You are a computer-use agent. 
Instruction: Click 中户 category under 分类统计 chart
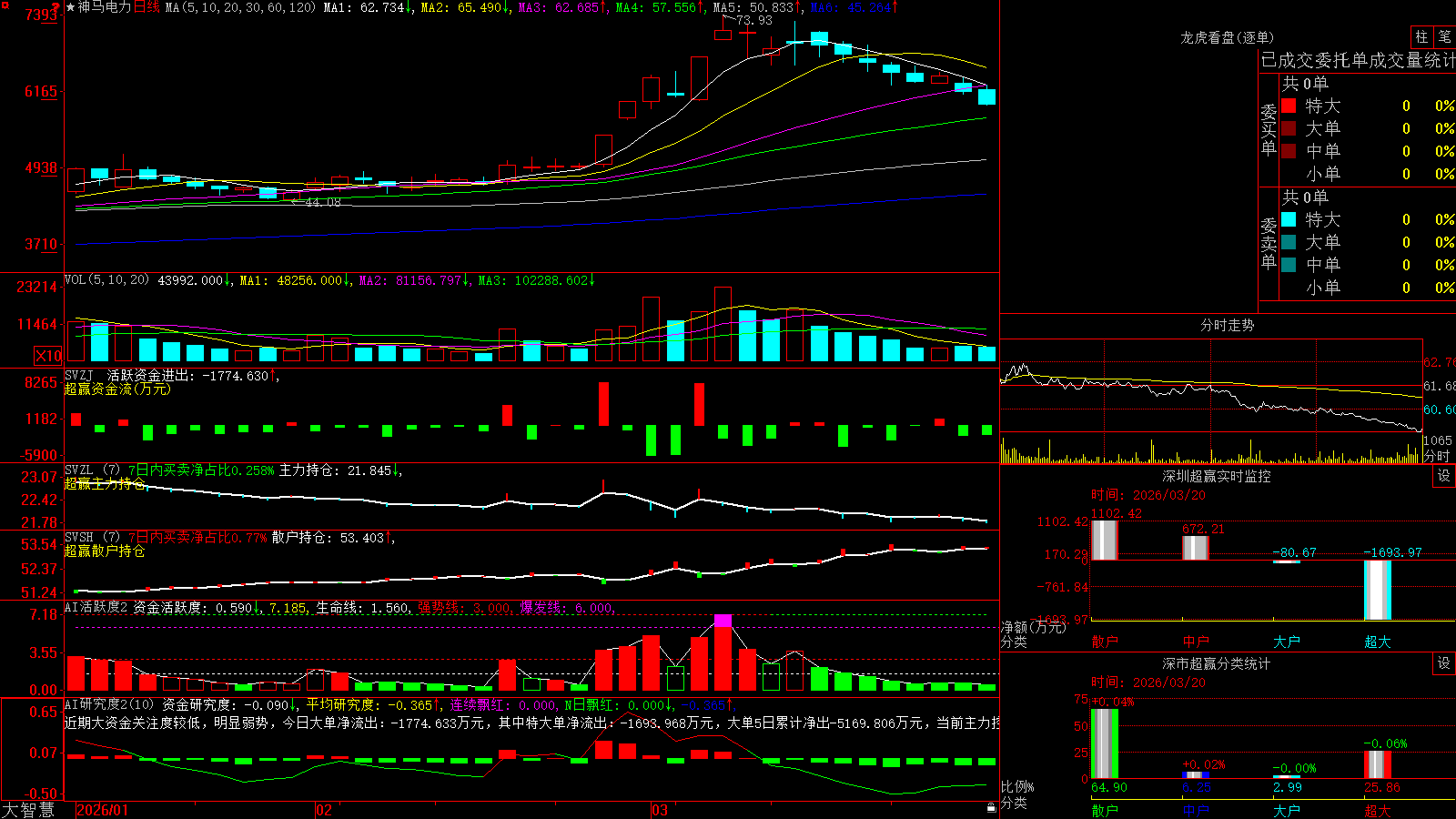pos(1196,811)
